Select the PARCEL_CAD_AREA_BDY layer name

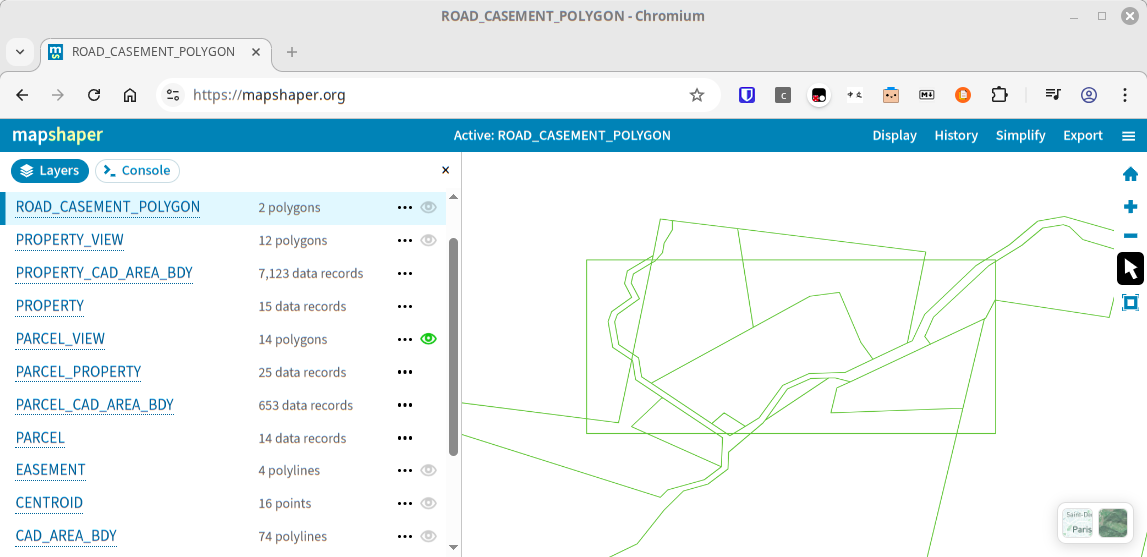pos(94,405)
